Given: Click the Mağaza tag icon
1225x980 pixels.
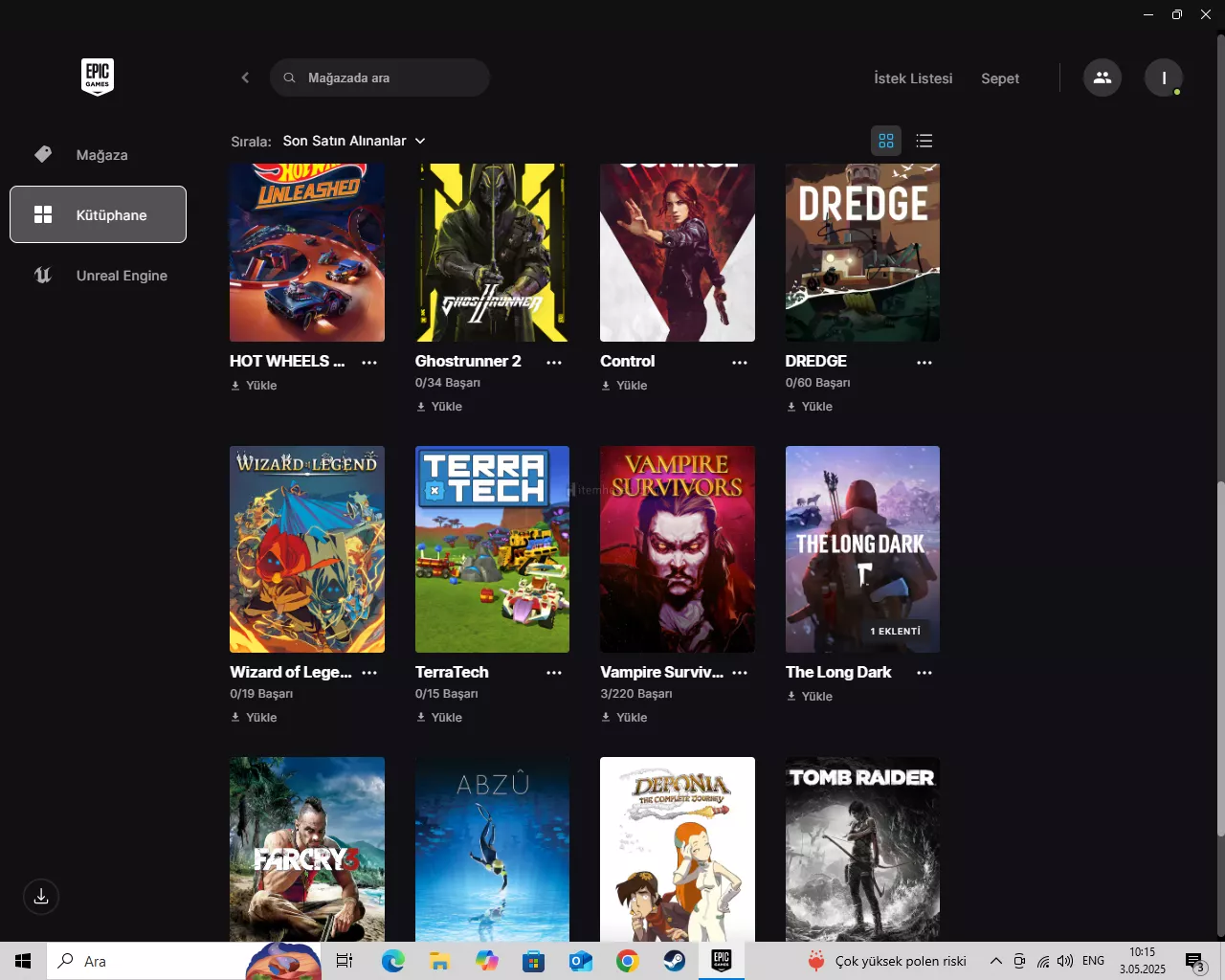Looking at the screenshot, I should click(x=43, y=154).
